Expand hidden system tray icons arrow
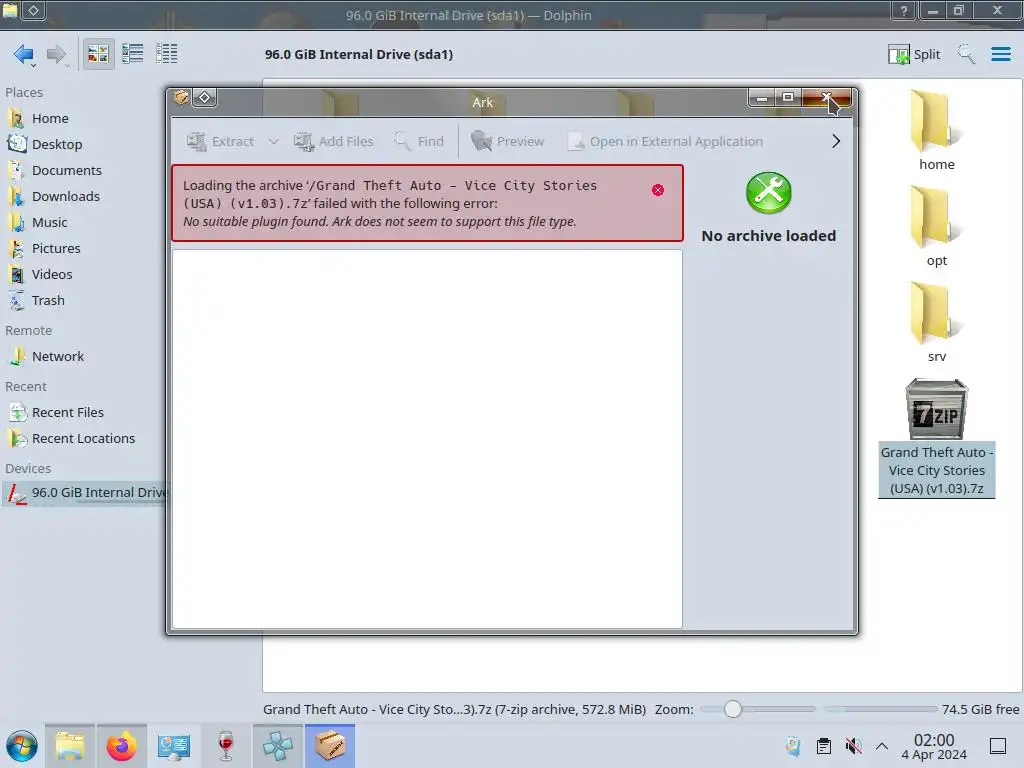 (x=882, y=746)
